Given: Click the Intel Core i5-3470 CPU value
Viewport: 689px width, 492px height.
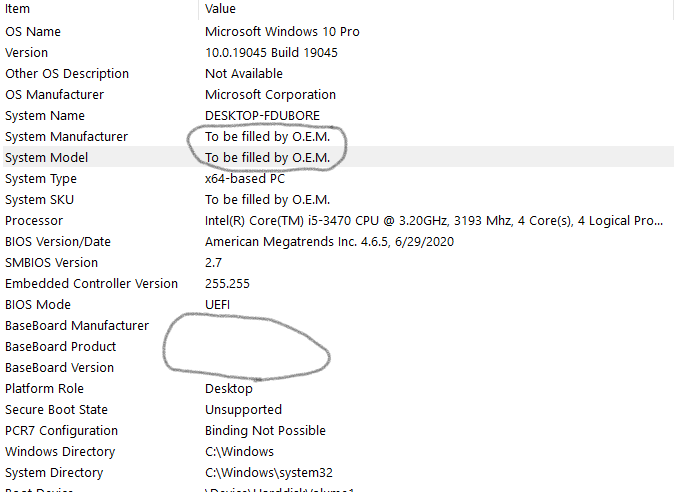Looking at the screenshot, I should pyautogui.click(x=434, y=221).
